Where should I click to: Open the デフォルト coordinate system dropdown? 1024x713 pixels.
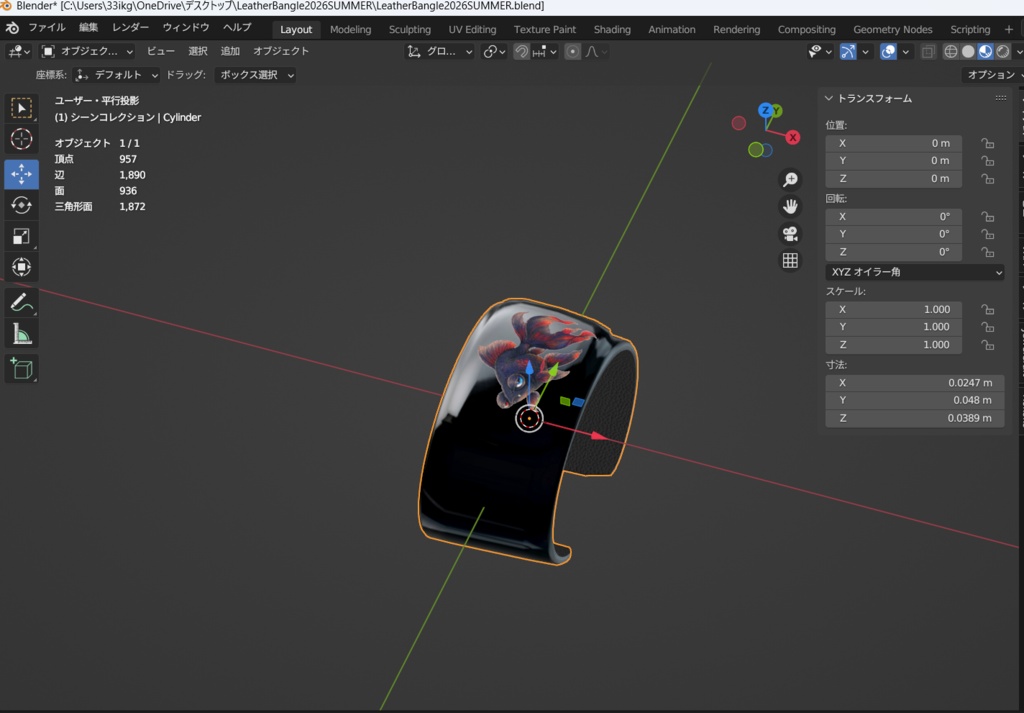click(116, 75)
